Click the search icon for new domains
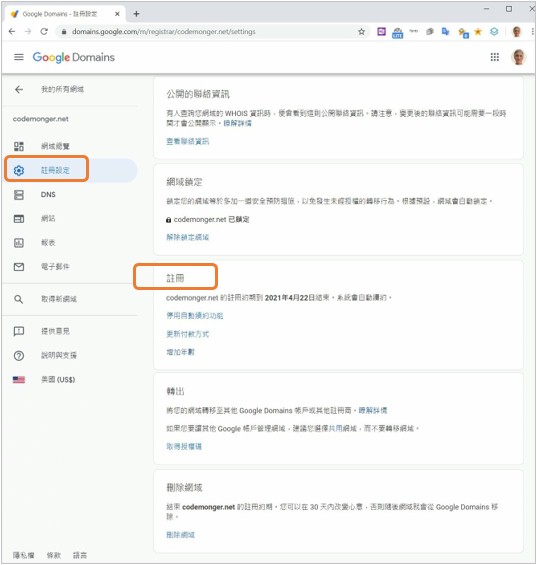The width and height of the screenshot is (537, 565). [19, 299]
